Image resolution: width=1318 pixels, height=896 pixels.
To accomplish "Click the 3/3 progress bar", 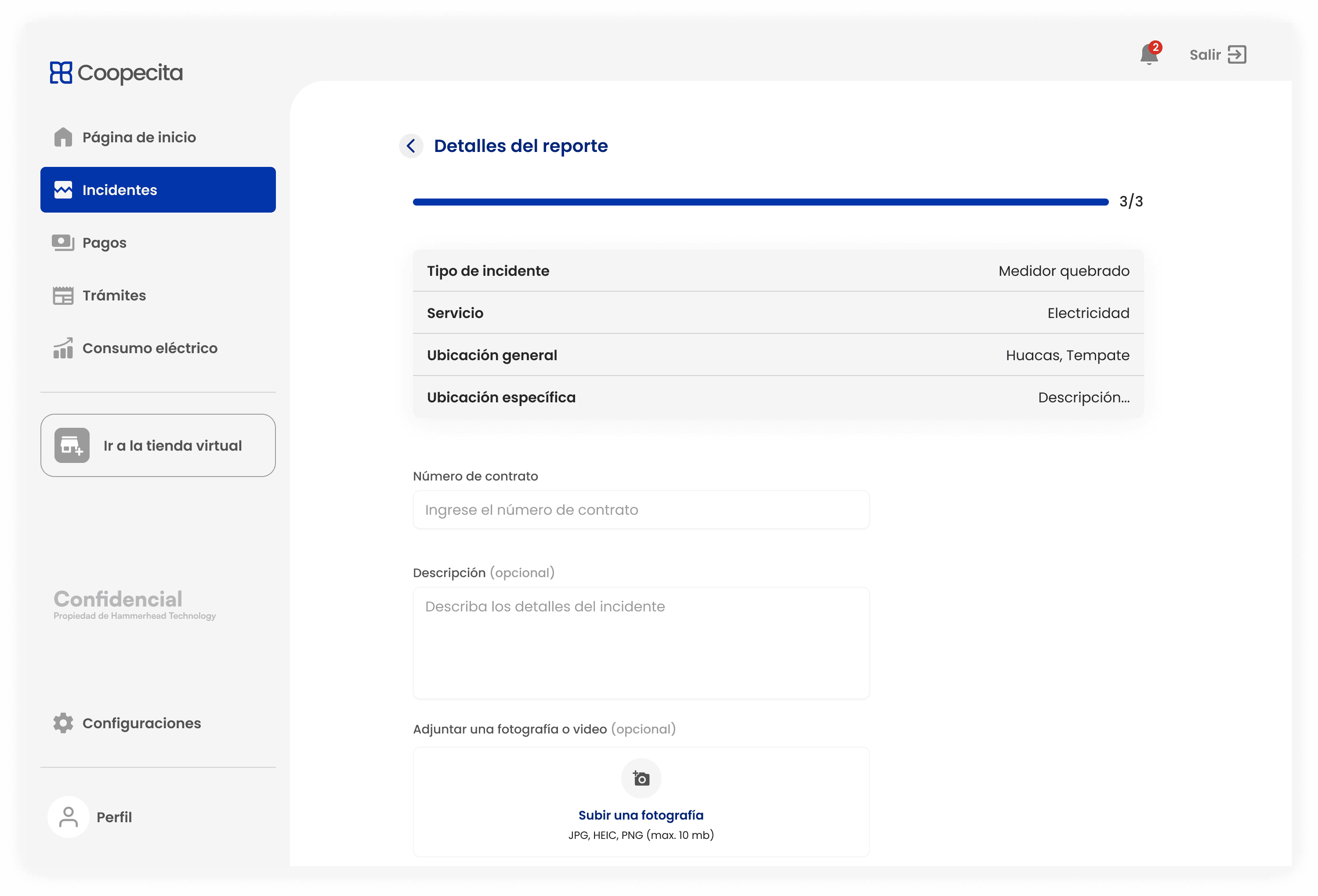I will (760, 202).
